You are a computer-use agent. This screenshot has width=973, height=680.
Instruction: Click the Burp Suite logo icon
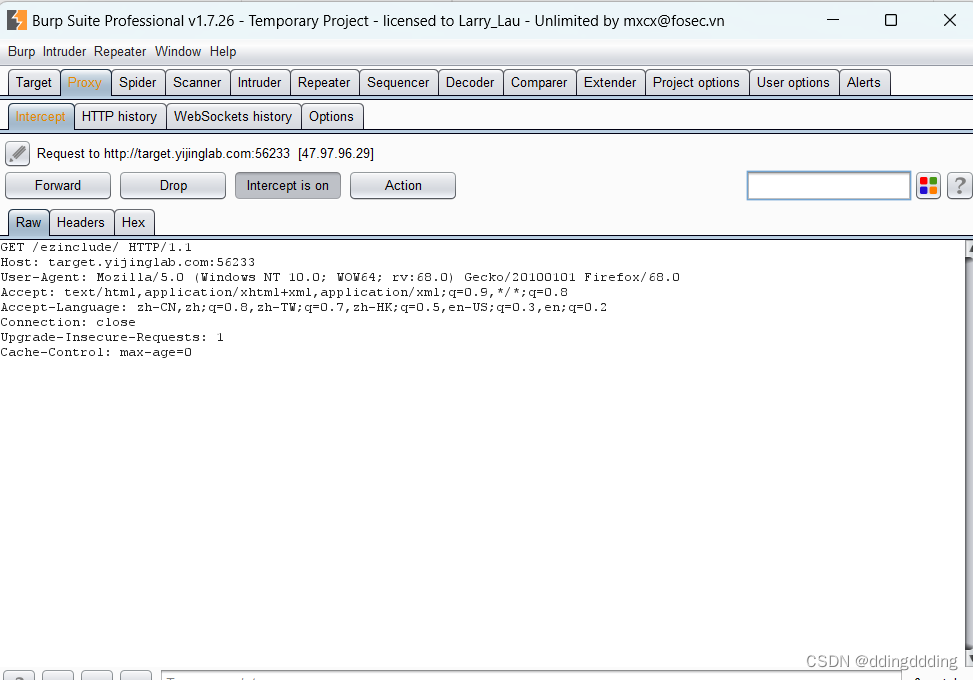[x=17, y=20]
